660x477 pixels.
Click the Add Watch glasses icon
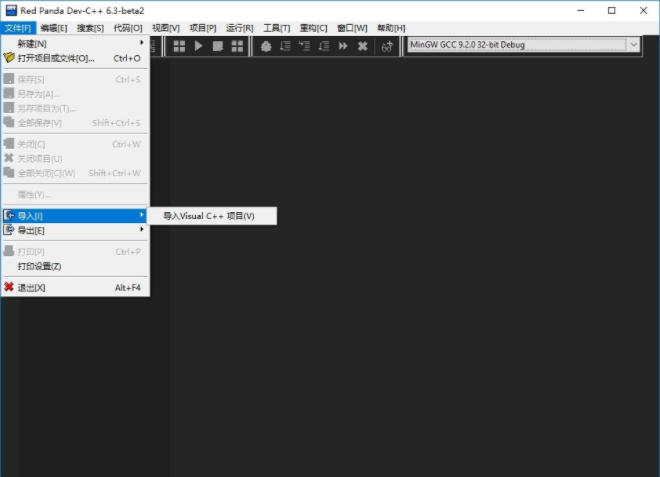pos(387,46)
